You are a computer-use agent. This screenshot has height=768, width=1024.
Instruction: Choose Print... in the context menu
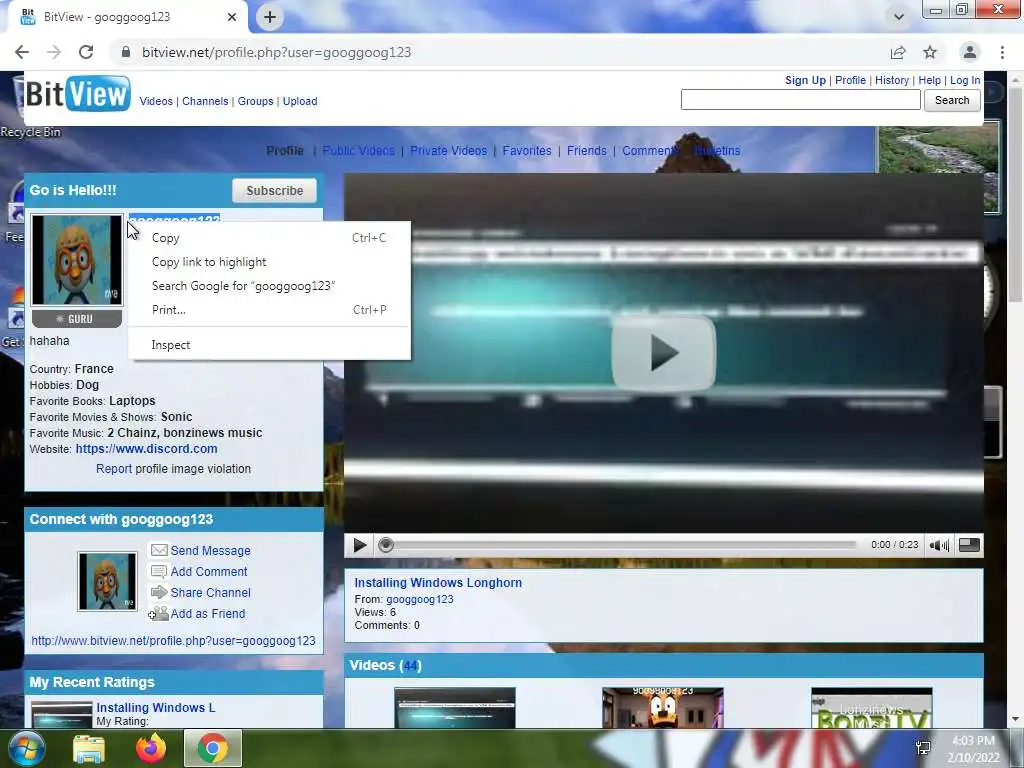pos(269,310)
